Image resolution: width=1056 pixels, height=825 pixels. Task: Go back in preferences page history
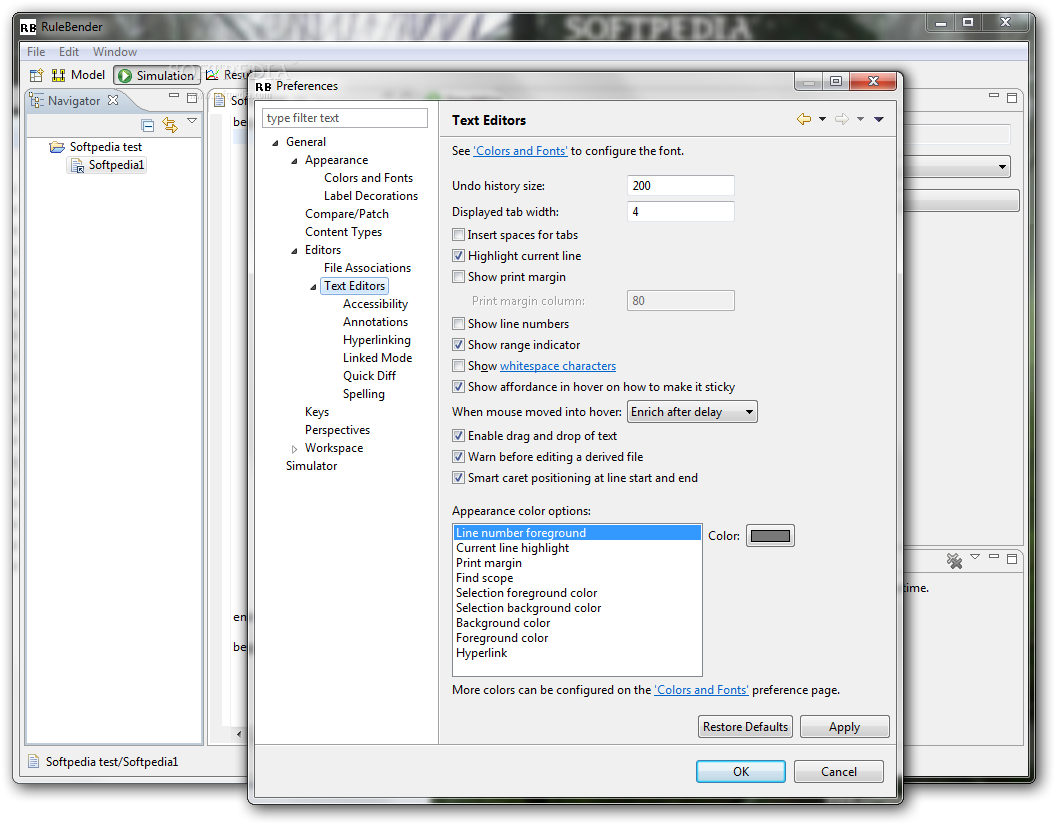point(803,119)
